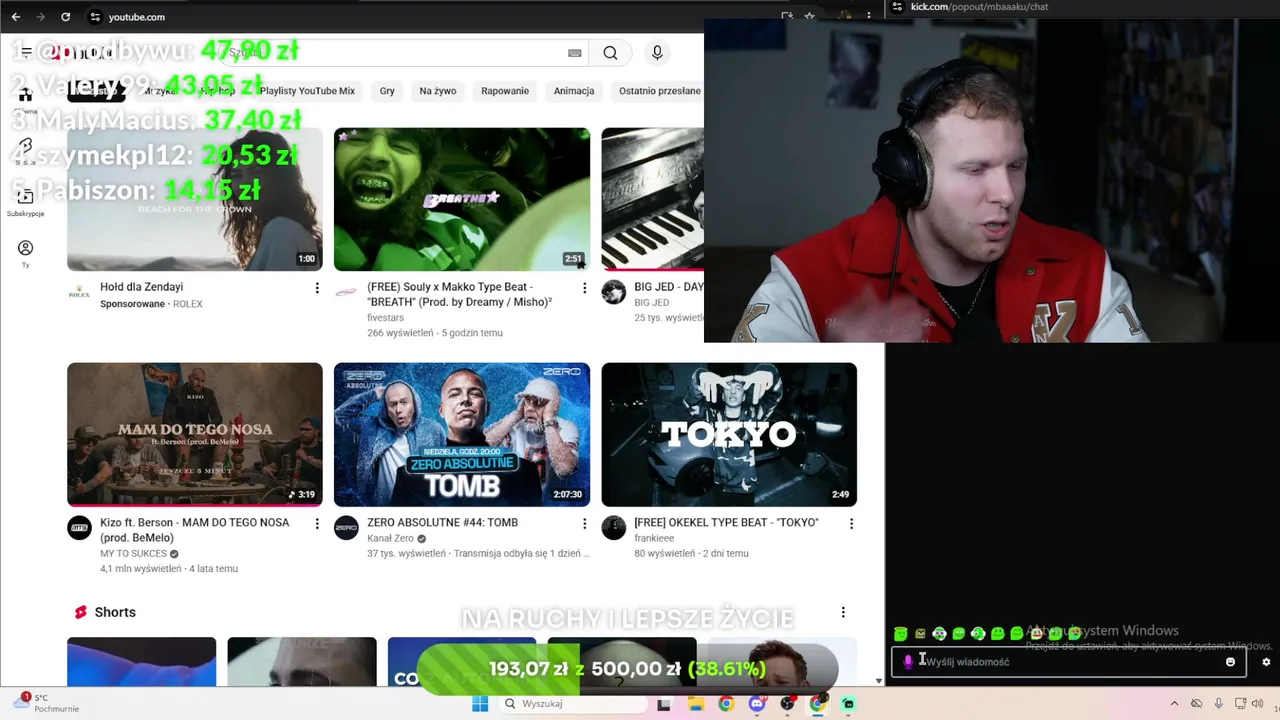The height and width of the screenshot is (720, 1280).
Task: Open options menu for Souly x Makko beat
Action: (584, 288)
